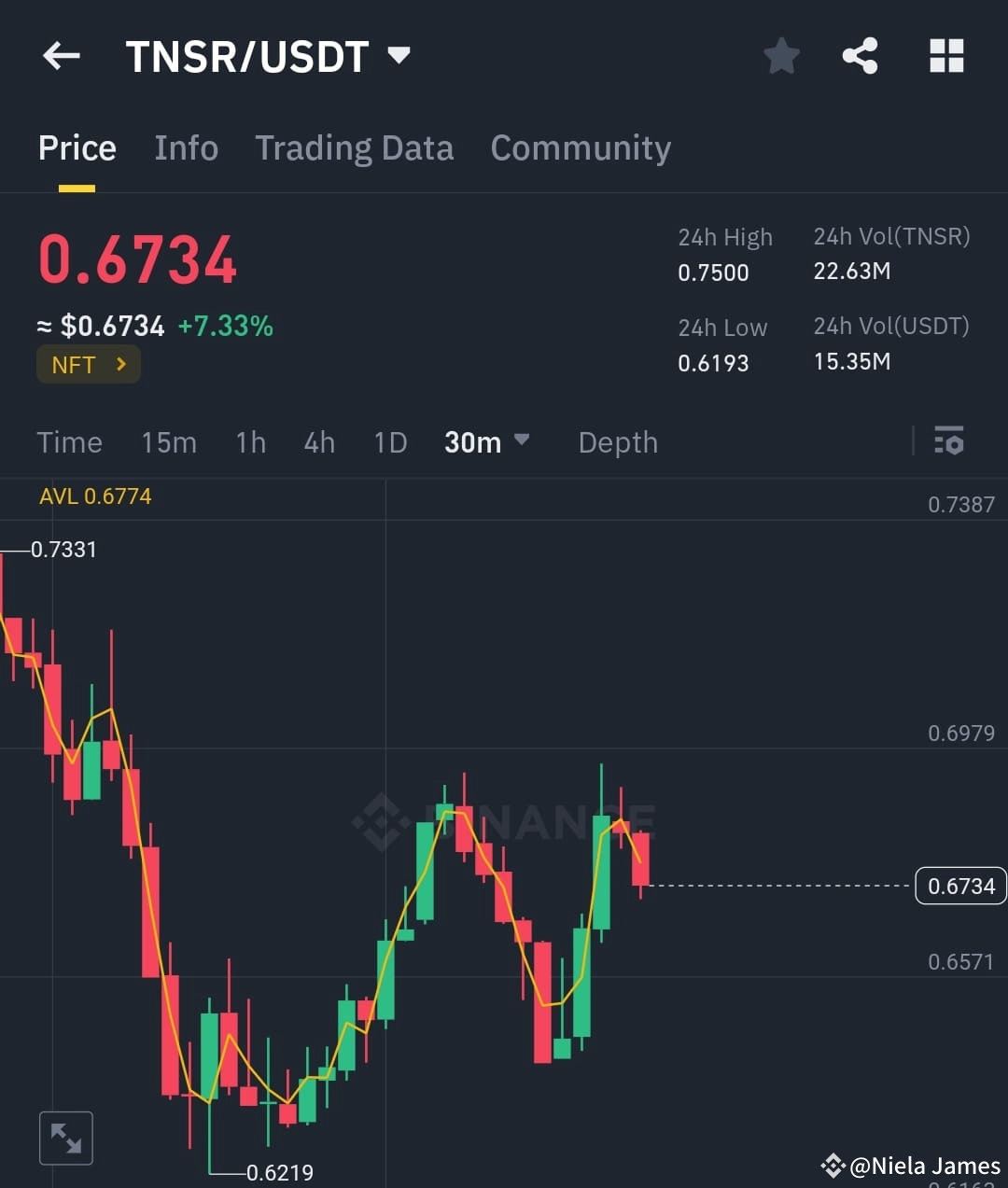Expand the NFT chevron link
The height and width of the screenshot is (1188, 1008).
(121, 364)
